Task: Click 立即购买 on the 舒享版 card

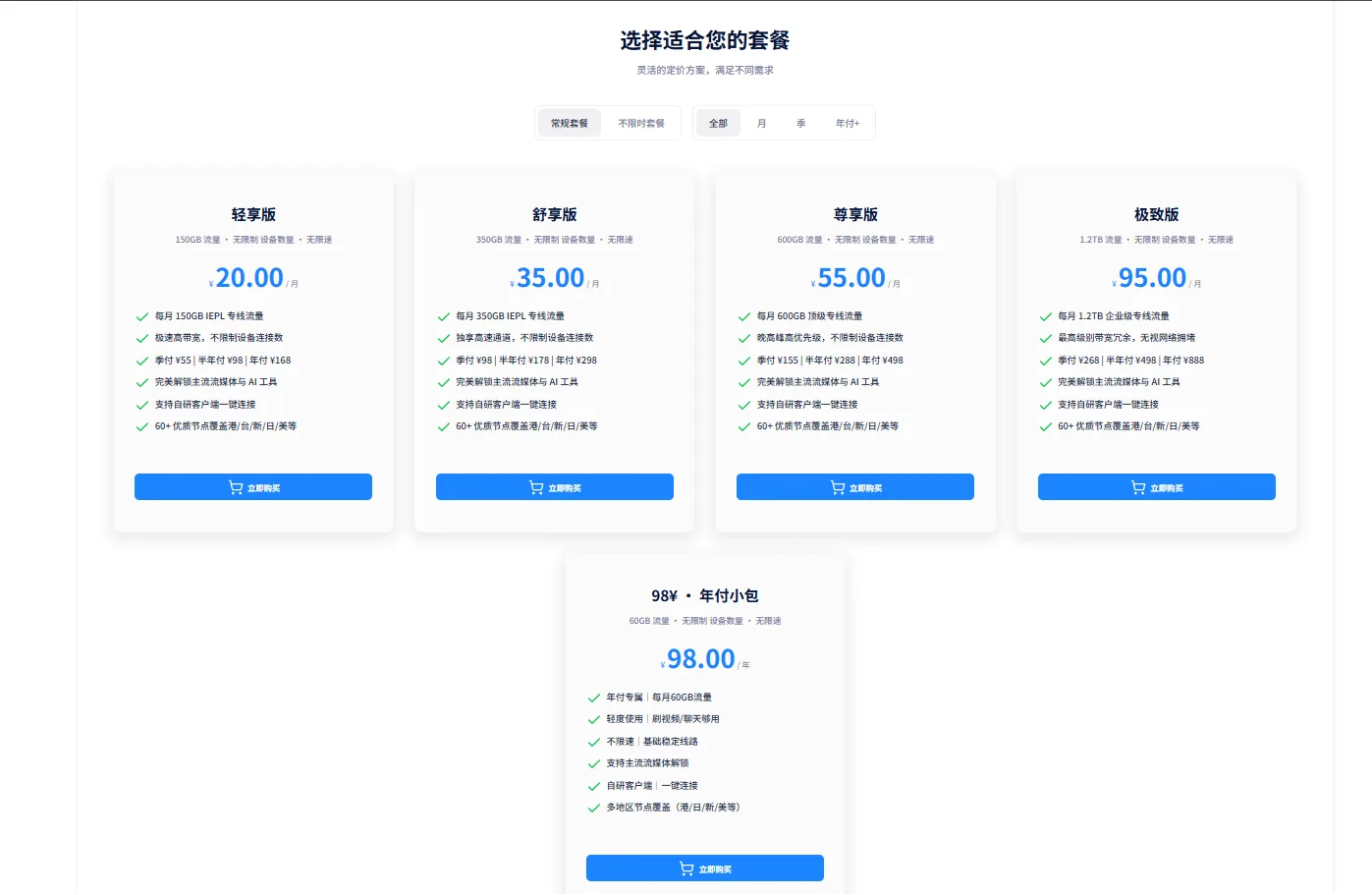Action: point(555,487)
